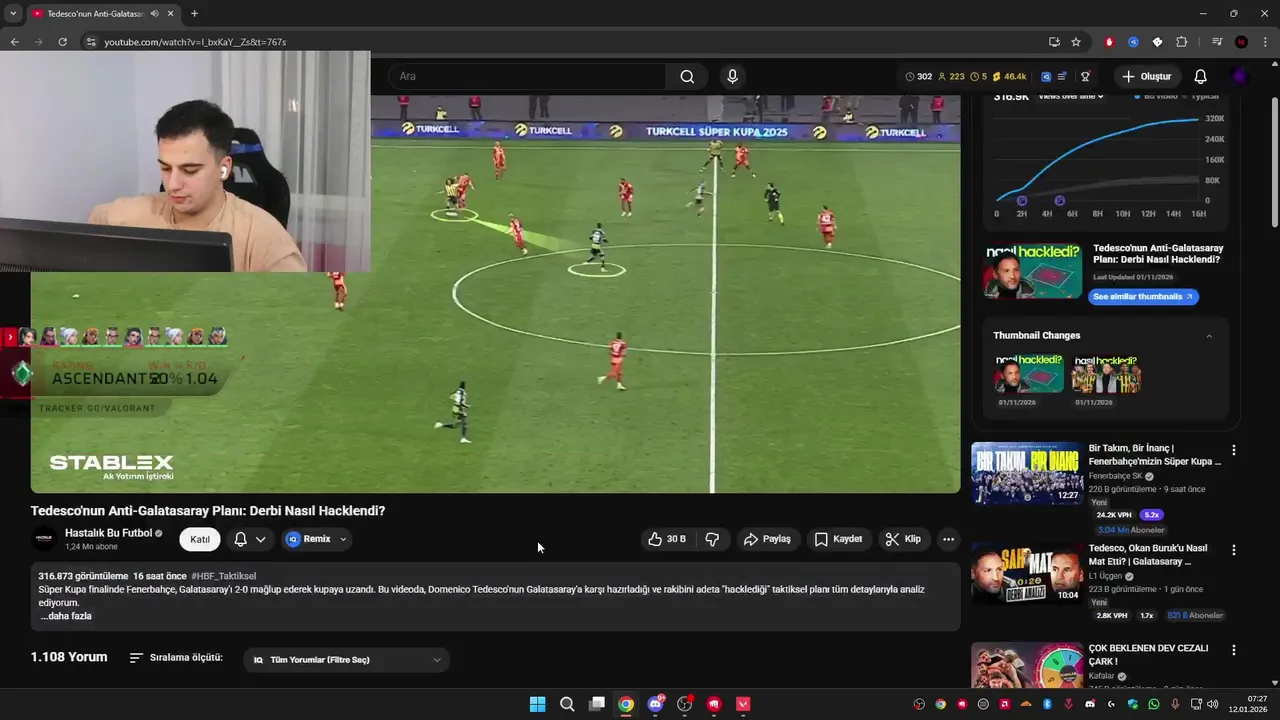The height and width of the screenshot is (720, 1280).
Task: Click first thumbnail change image
Action: click(1029, 374)
